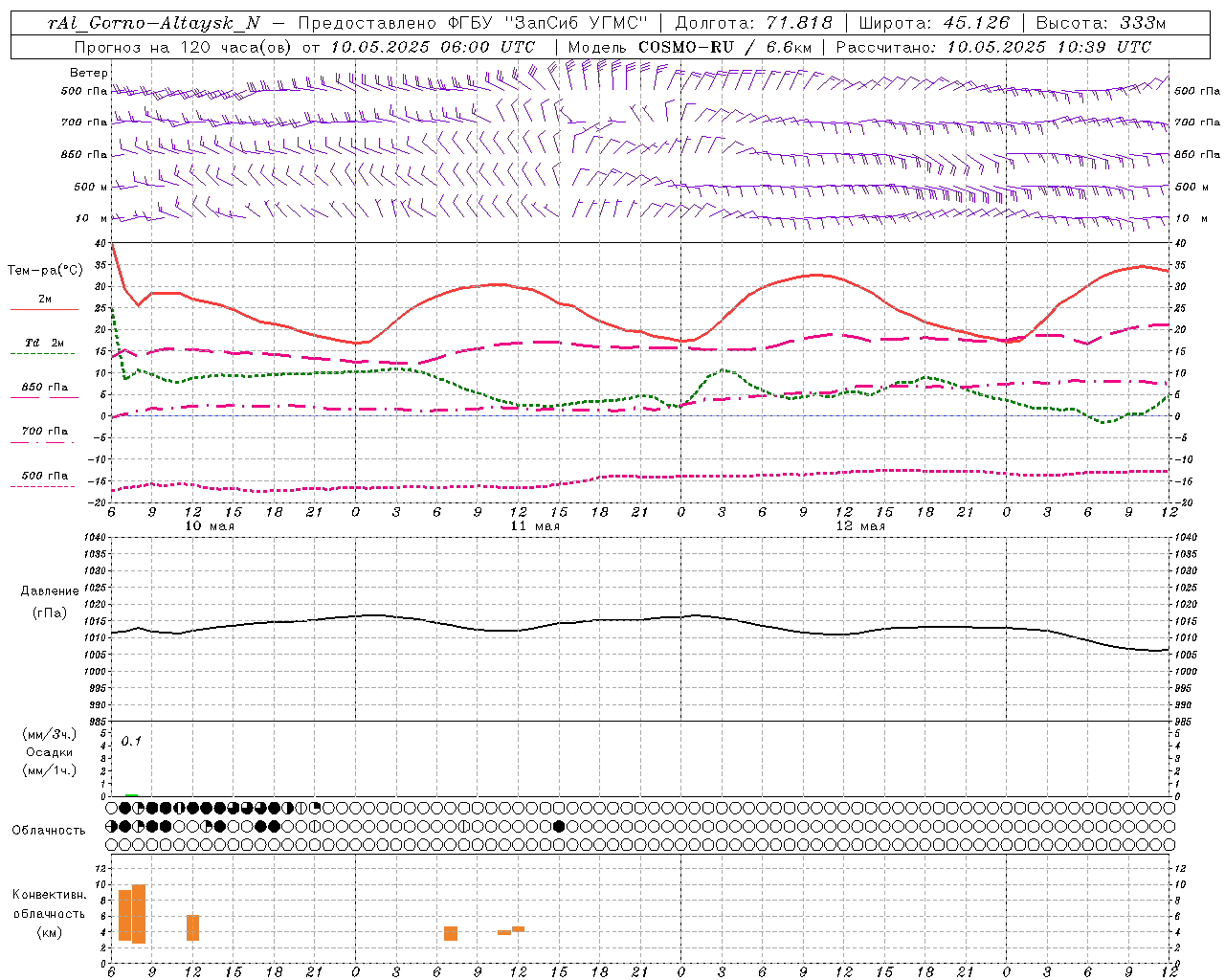Click the Конвективн. panel label
Viewport: 1225px width, 980px height.
[50, 895]
